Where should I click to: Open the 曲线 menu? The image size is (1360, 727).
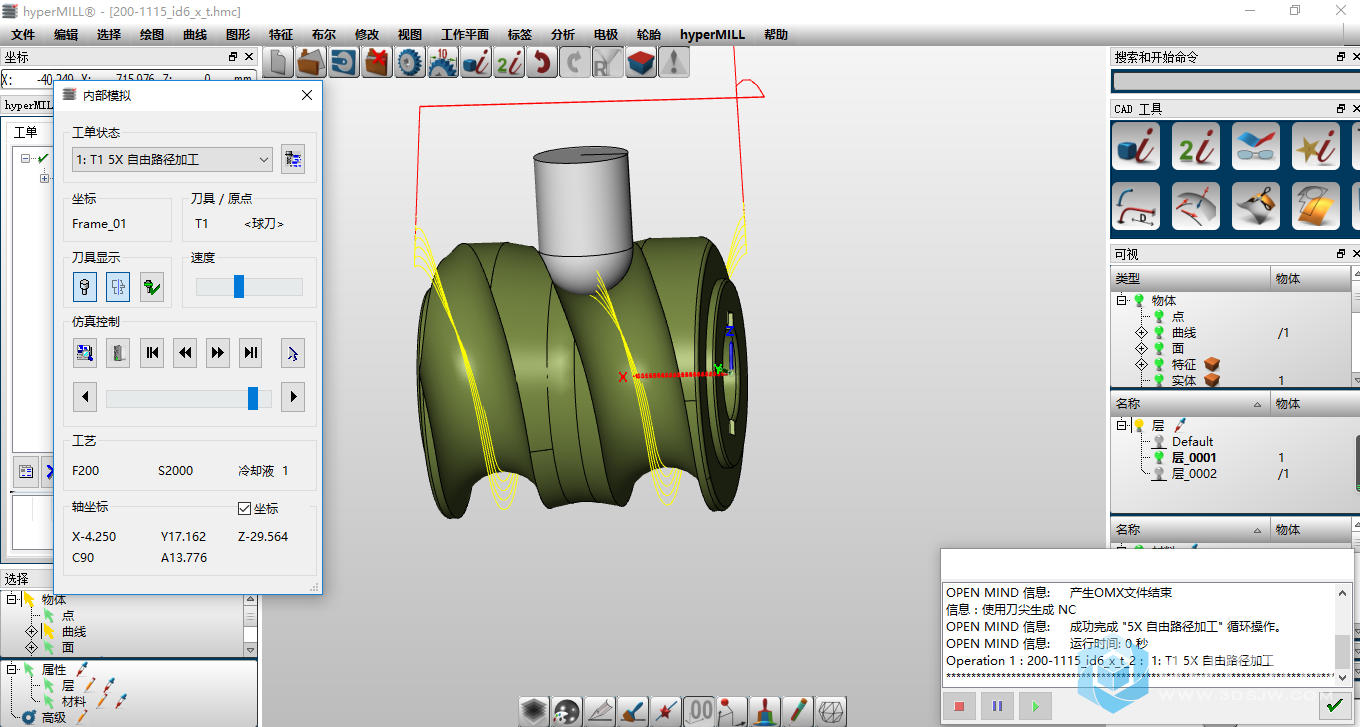coord(195,34)
